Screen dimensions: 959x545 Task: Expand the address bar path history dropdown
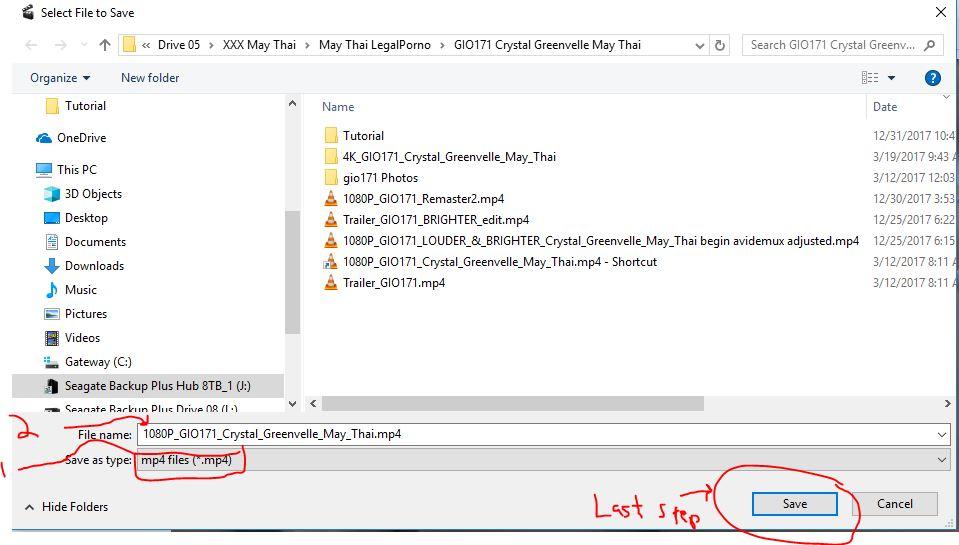699,45
